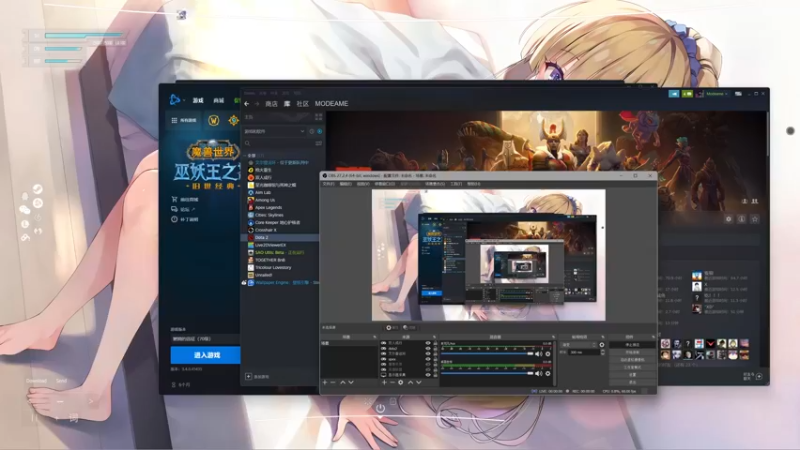Move selected OBS source down arrow
Viewport: 800px width, 450px height.
click(419, 383)
